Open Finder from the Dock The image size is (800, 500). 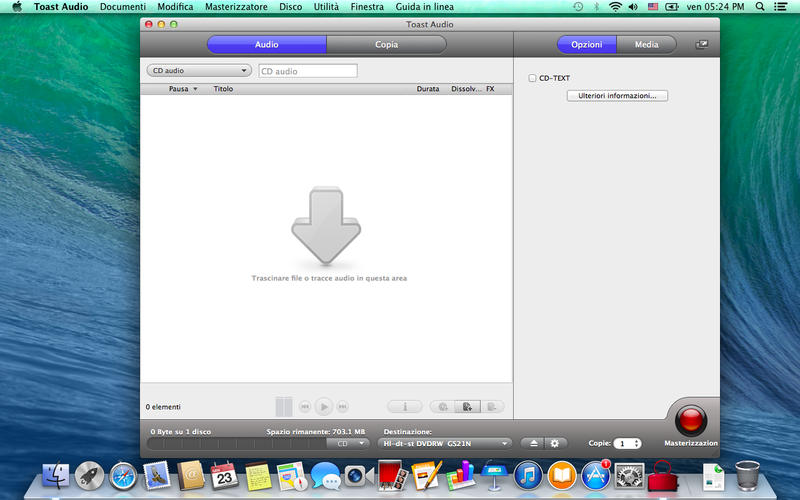point(56,475)
